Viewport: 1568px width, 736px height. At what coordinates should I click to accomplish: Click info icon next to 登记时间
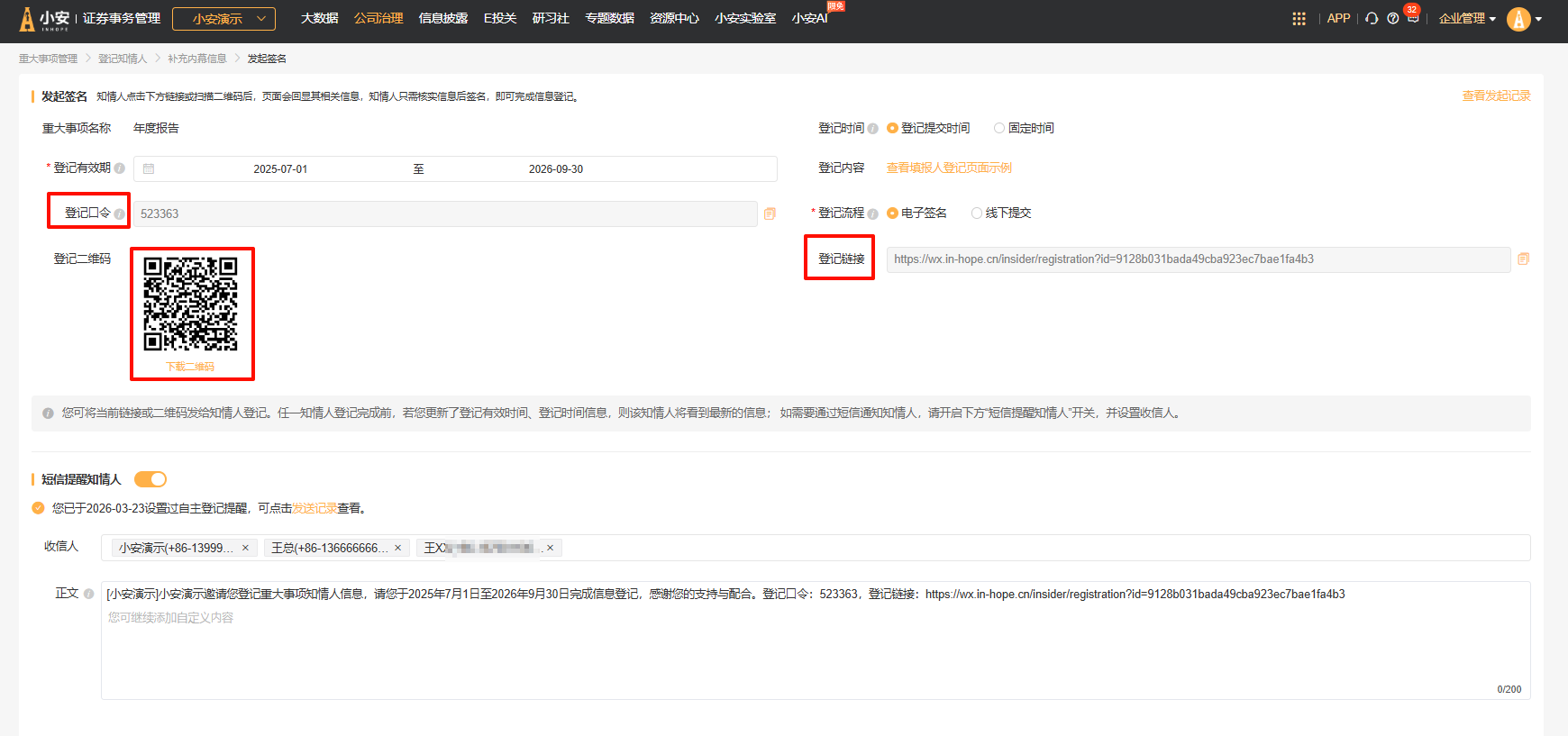coord(872,129)
